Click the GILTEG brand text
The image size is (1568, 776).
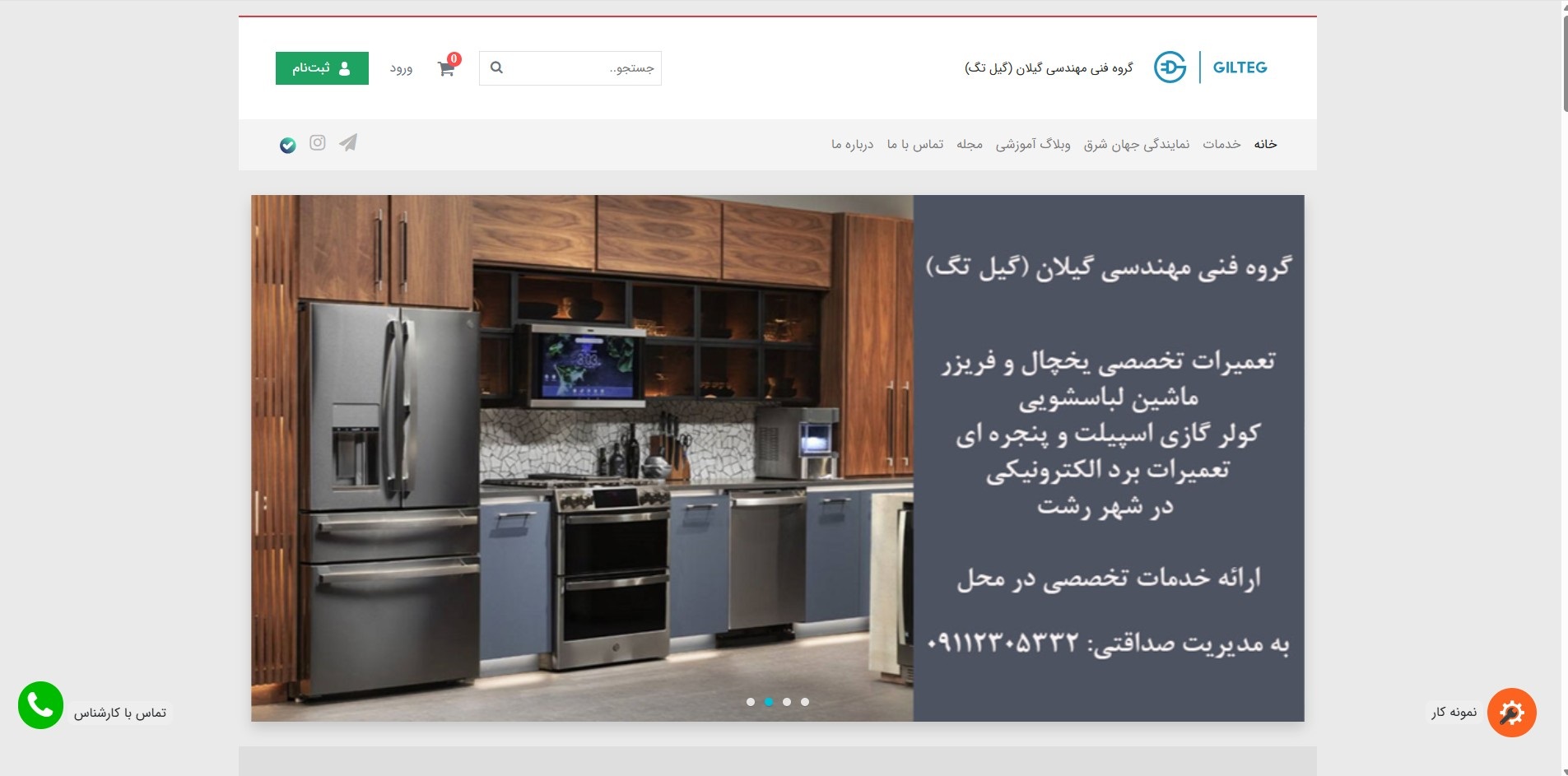1240,67
